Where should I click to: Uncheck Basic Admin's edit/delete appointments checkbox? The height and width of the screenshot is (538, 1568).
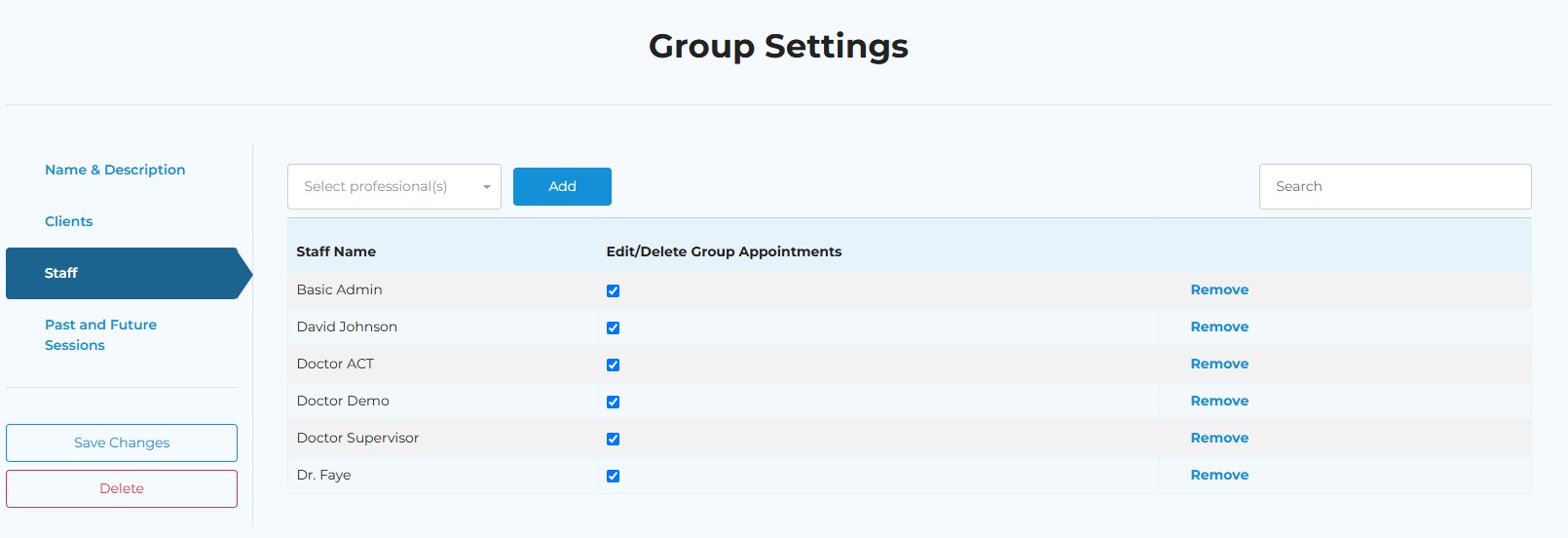click(x=613, y=290)
